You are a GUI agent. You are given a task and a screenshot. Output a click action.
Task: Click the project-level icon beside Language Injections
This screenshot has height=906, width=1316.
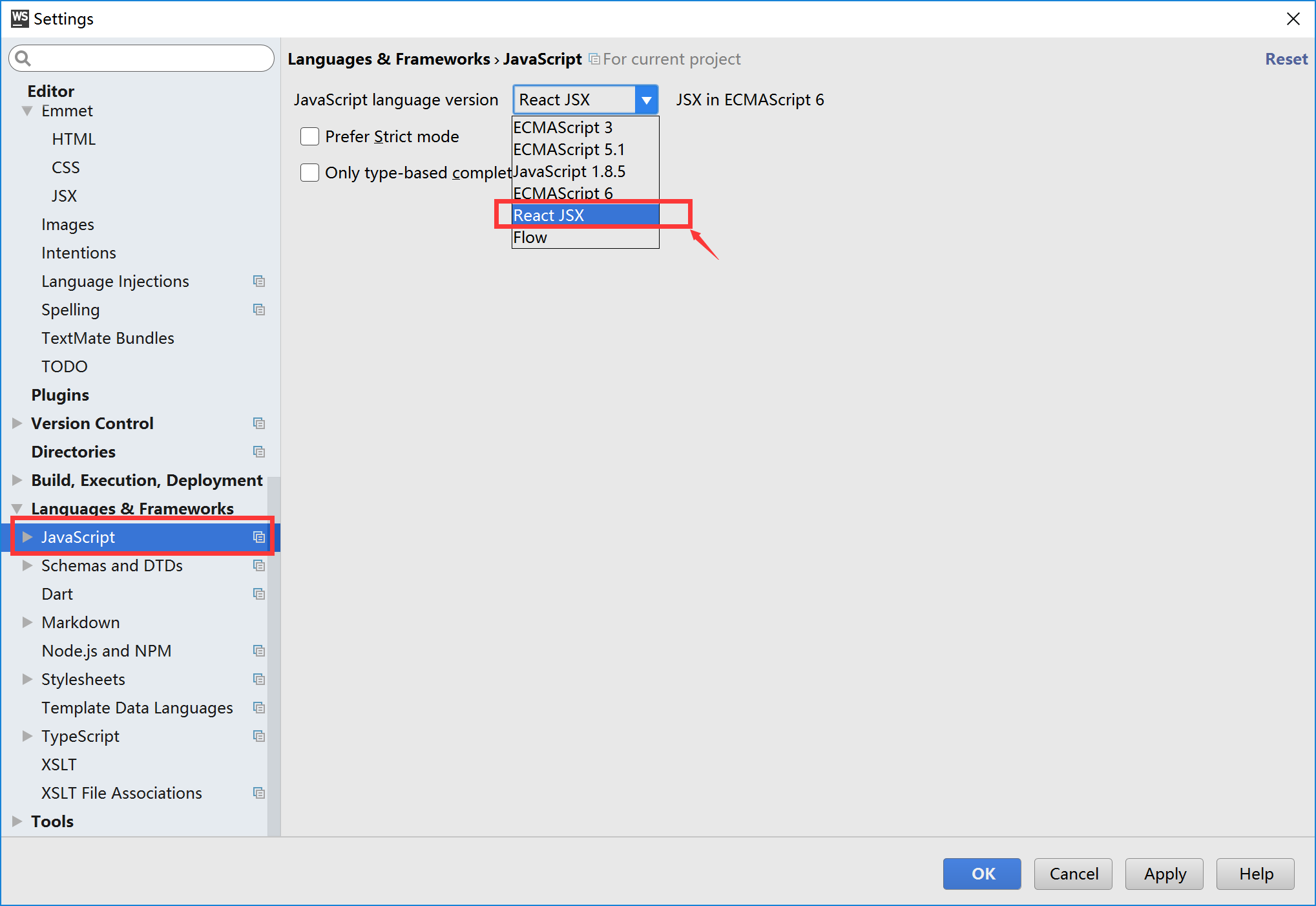pos(259,281)
